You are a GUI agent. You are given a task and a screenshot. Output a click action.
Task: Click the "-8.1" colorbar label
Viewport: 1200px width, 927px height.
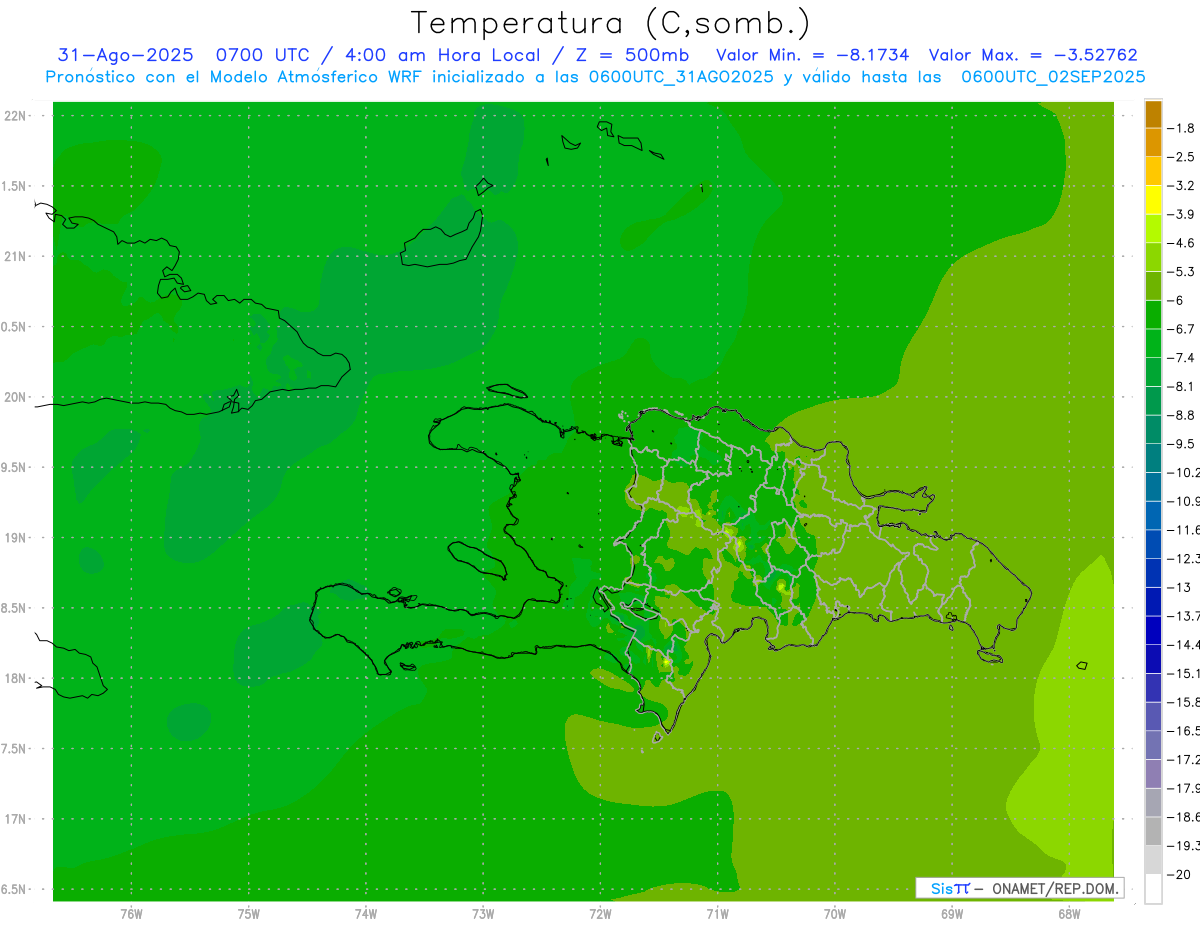(x=1181, y=386)
